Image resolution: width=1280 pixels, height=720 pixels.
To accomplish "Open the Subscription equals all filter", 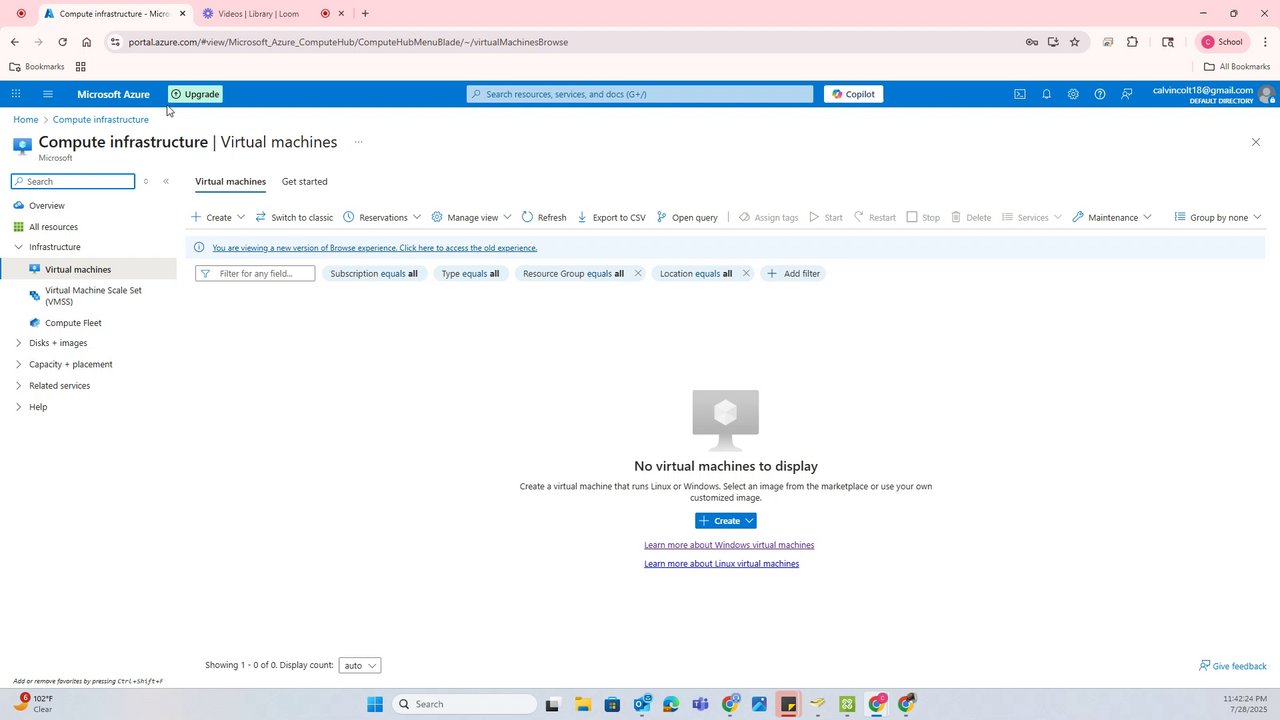I will [x=374, y=273].
